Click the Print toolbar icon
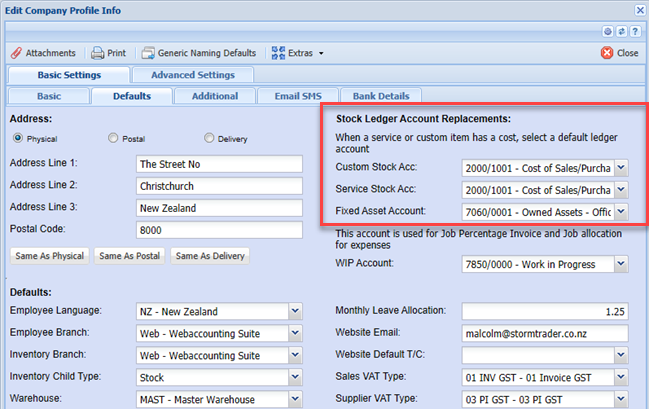This screenshot has width=649, height=409. click(98, 53)
